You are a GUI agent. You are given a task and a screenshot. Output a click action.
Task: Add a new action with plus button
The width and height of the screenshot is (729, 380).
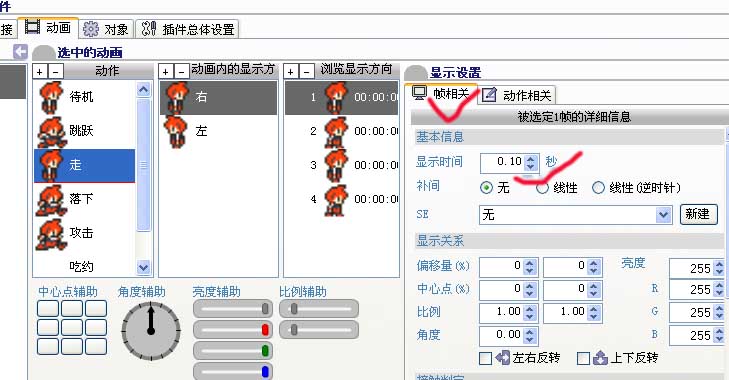click(x=40, y=72)
